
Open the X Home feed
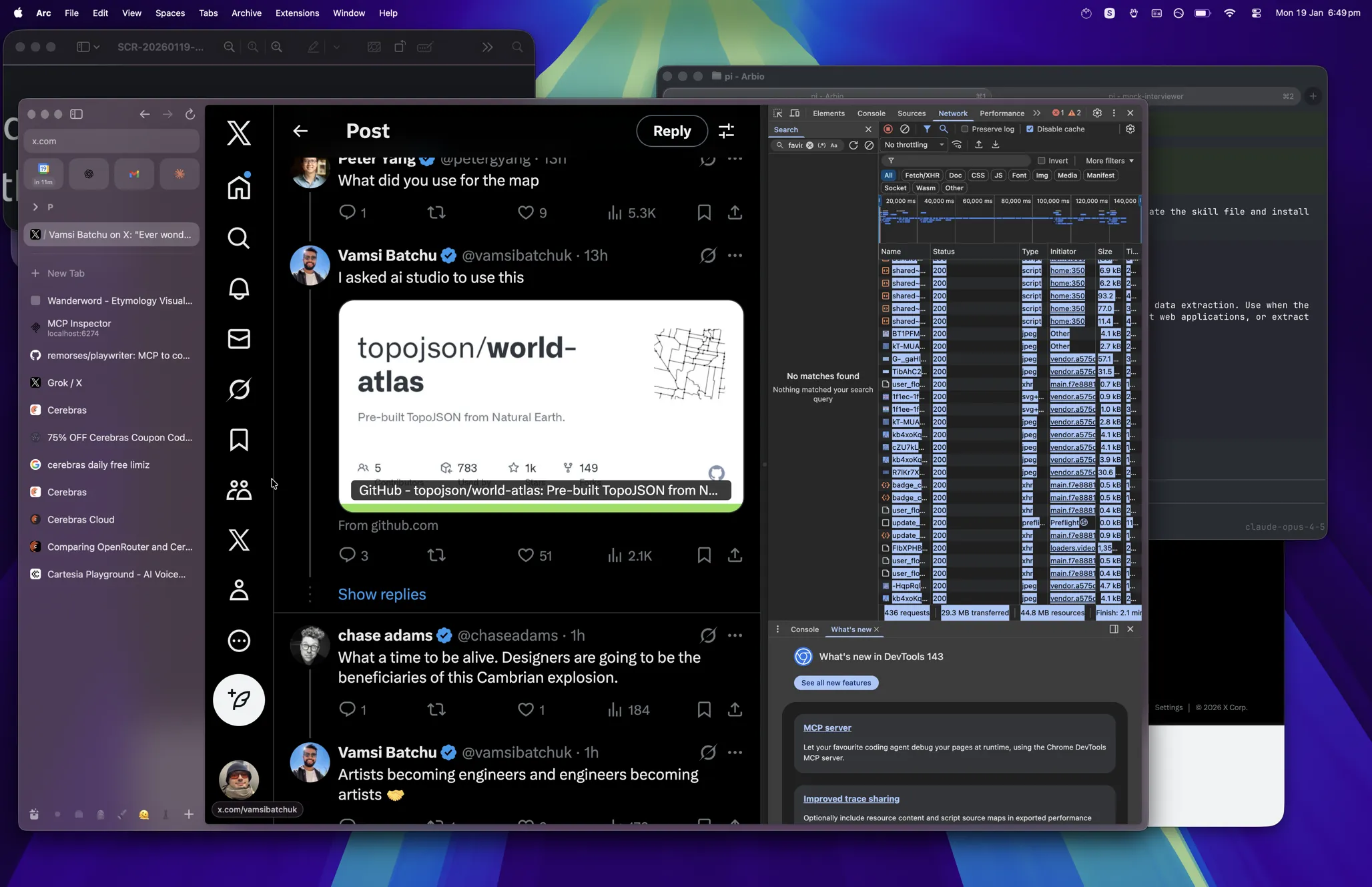click(x=238, y=187)
